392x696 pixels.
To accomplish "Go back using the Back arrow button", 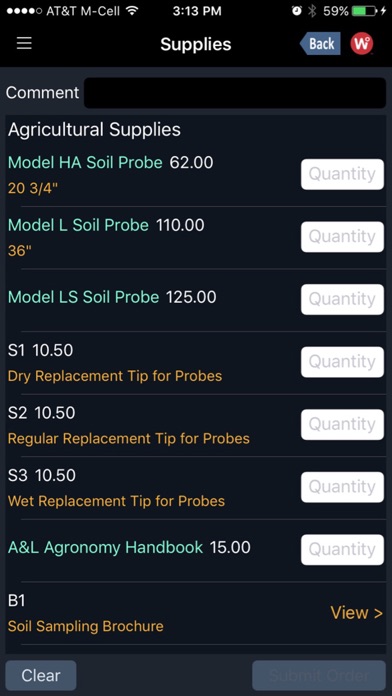I will [320, 44].
